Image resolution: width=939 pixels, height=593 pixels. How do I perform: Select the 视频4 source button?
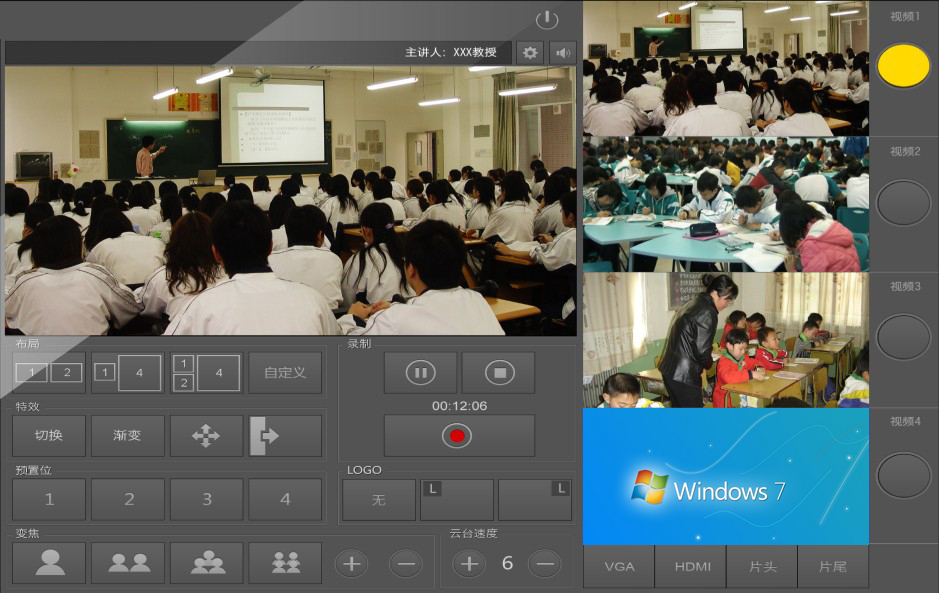coord(903,473)
